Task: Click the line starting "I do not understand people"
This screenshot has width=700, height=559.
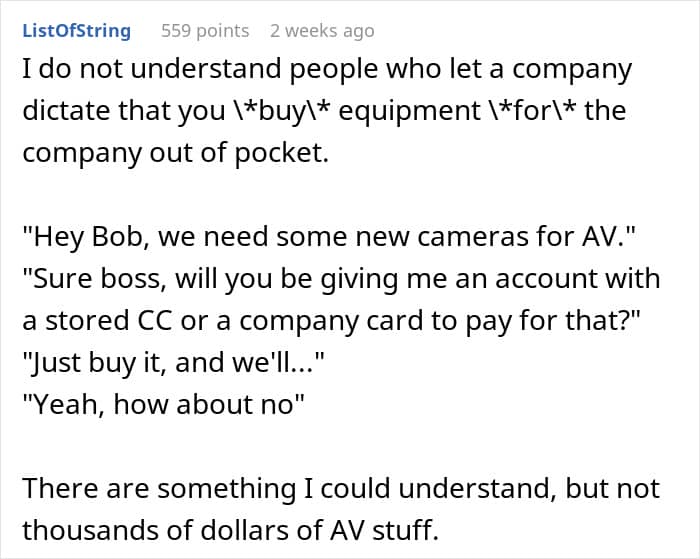Action: pyautogui.click(x=327, y=70)
